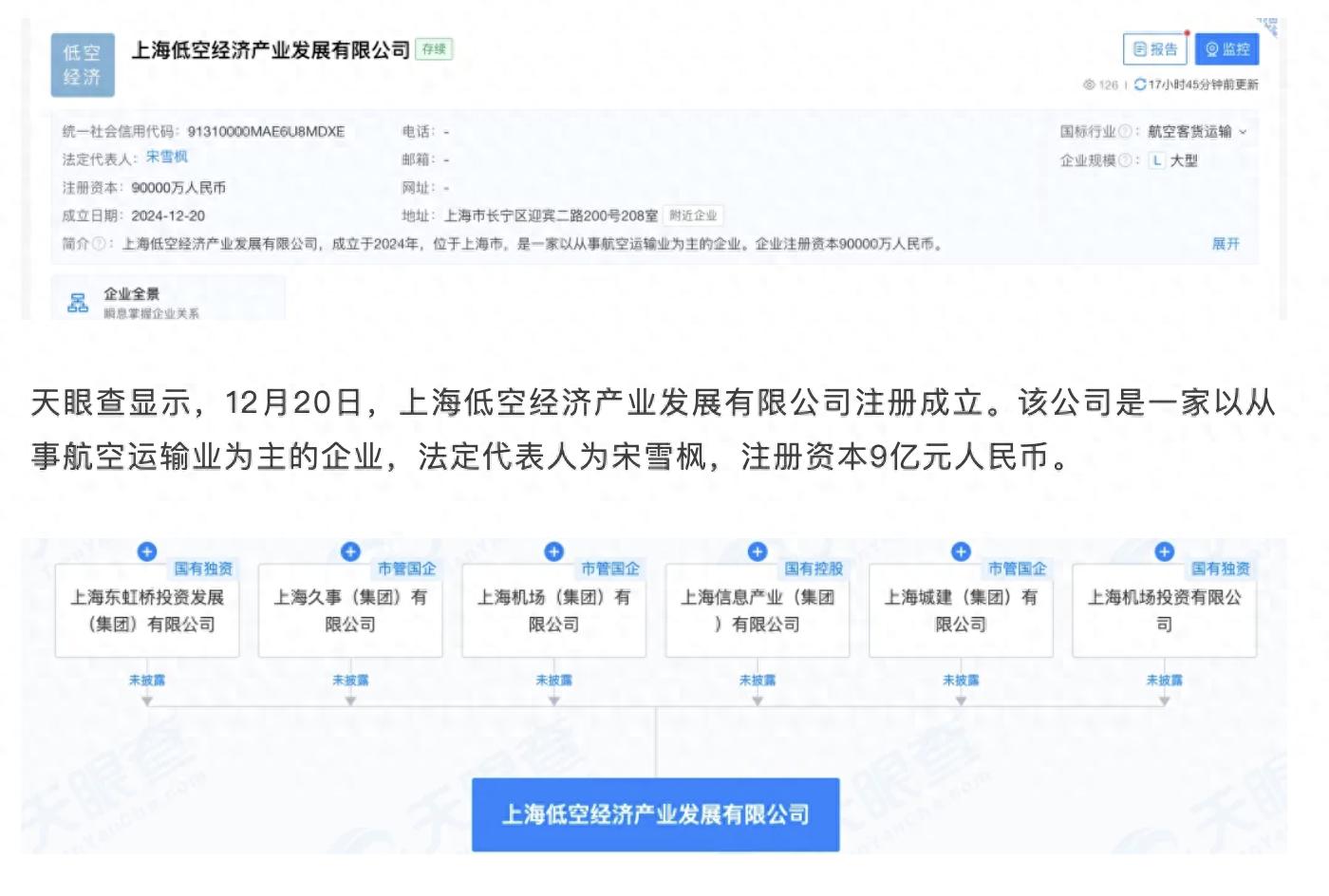Click 市管国企 tag on 上海久事 node
1329x896 pixels.
coord(406,569)
